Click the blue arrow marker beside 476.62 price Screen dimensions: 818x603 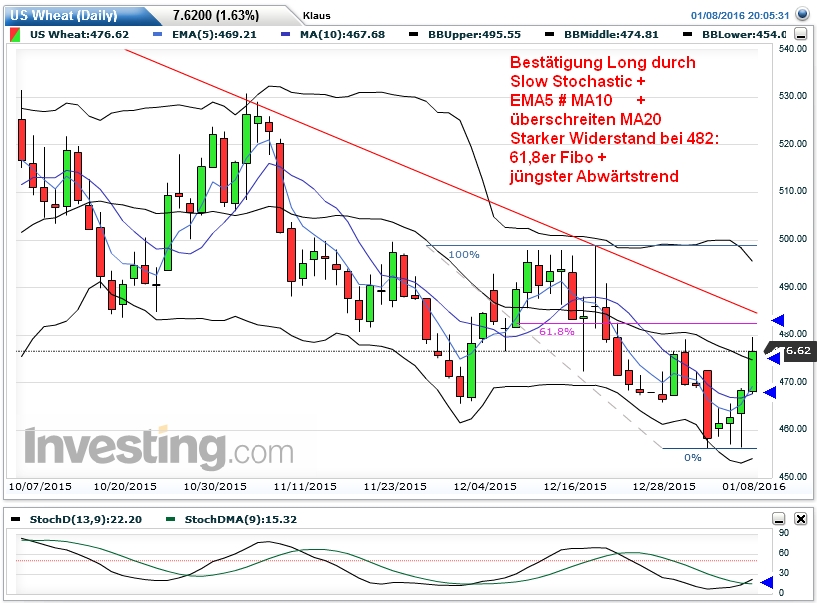[x=773, y=358]
